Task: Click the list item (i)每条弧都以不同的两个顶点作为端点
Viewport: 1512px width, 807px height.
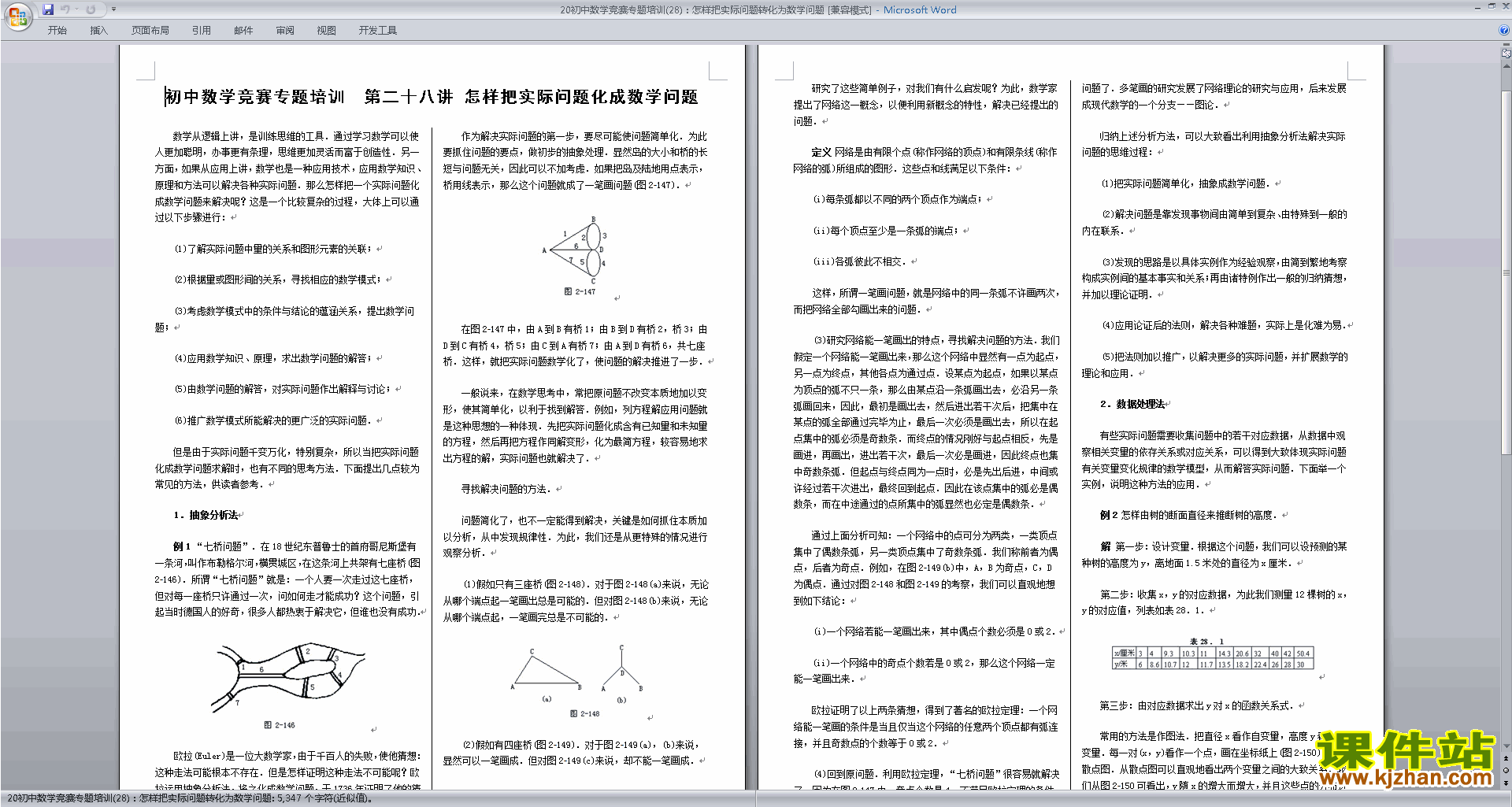Action: pyautogui.click(x=898, y=199)
